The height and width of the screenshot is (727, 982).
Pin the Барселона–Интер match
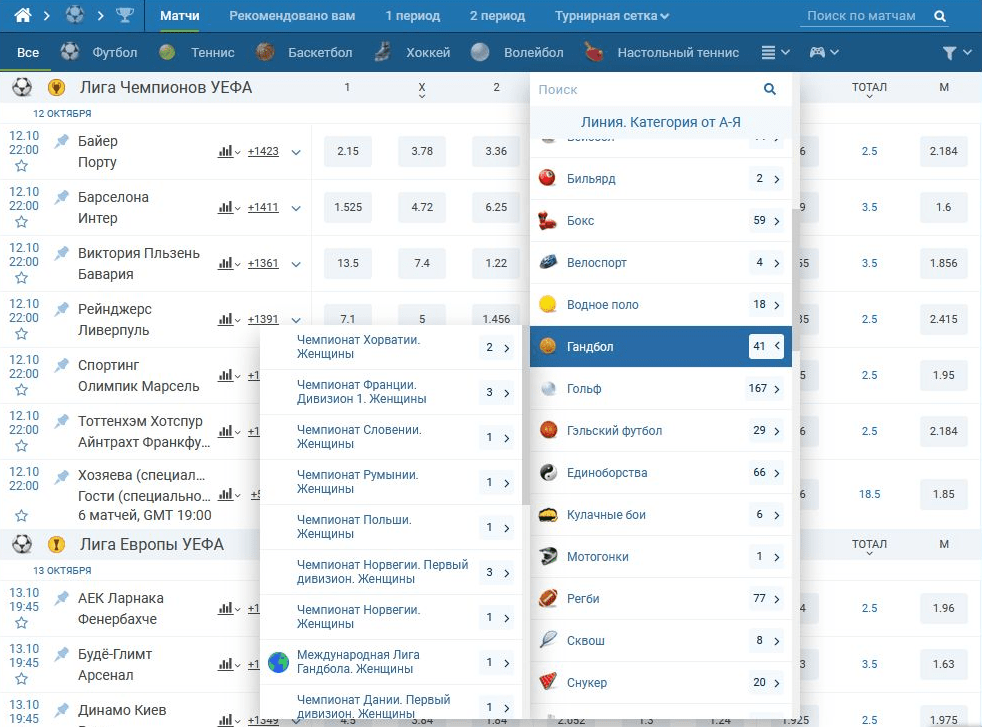pyautogui.click(x=62, y=197)
